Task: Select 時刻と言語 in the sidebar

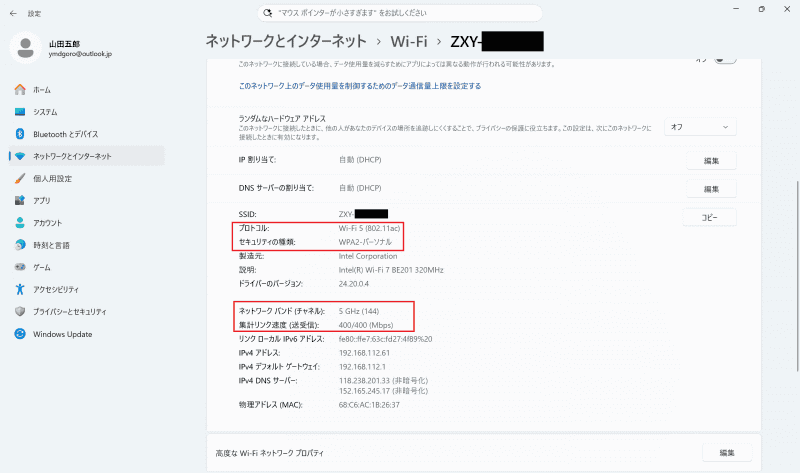Action: click(87, 245)
